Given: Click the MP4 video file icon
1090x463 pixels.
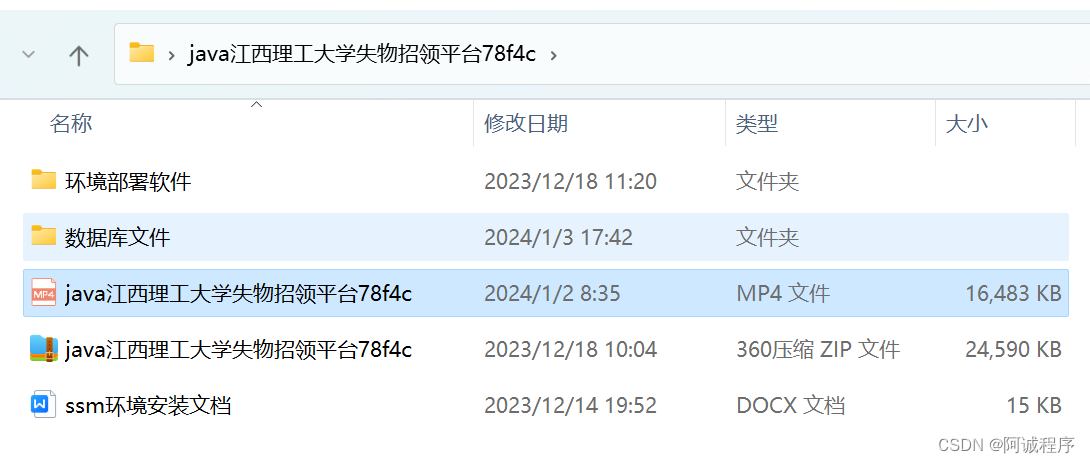Looking at the screenshot, I should pyautogui.click(x=43, y=292).
